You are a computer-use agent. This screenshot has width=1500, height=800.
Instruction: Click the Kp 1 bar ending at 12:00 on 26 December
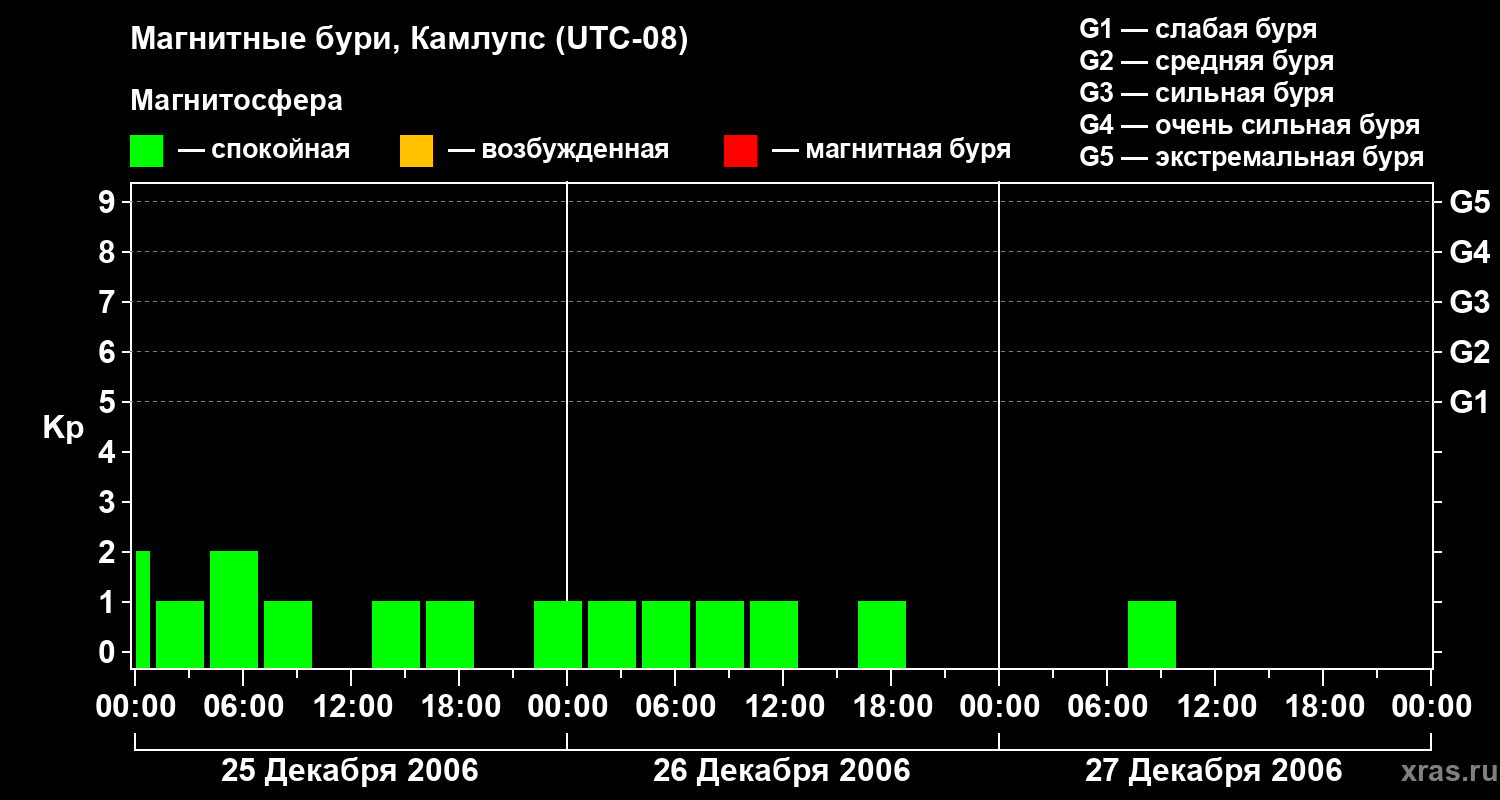pos(774,634)
